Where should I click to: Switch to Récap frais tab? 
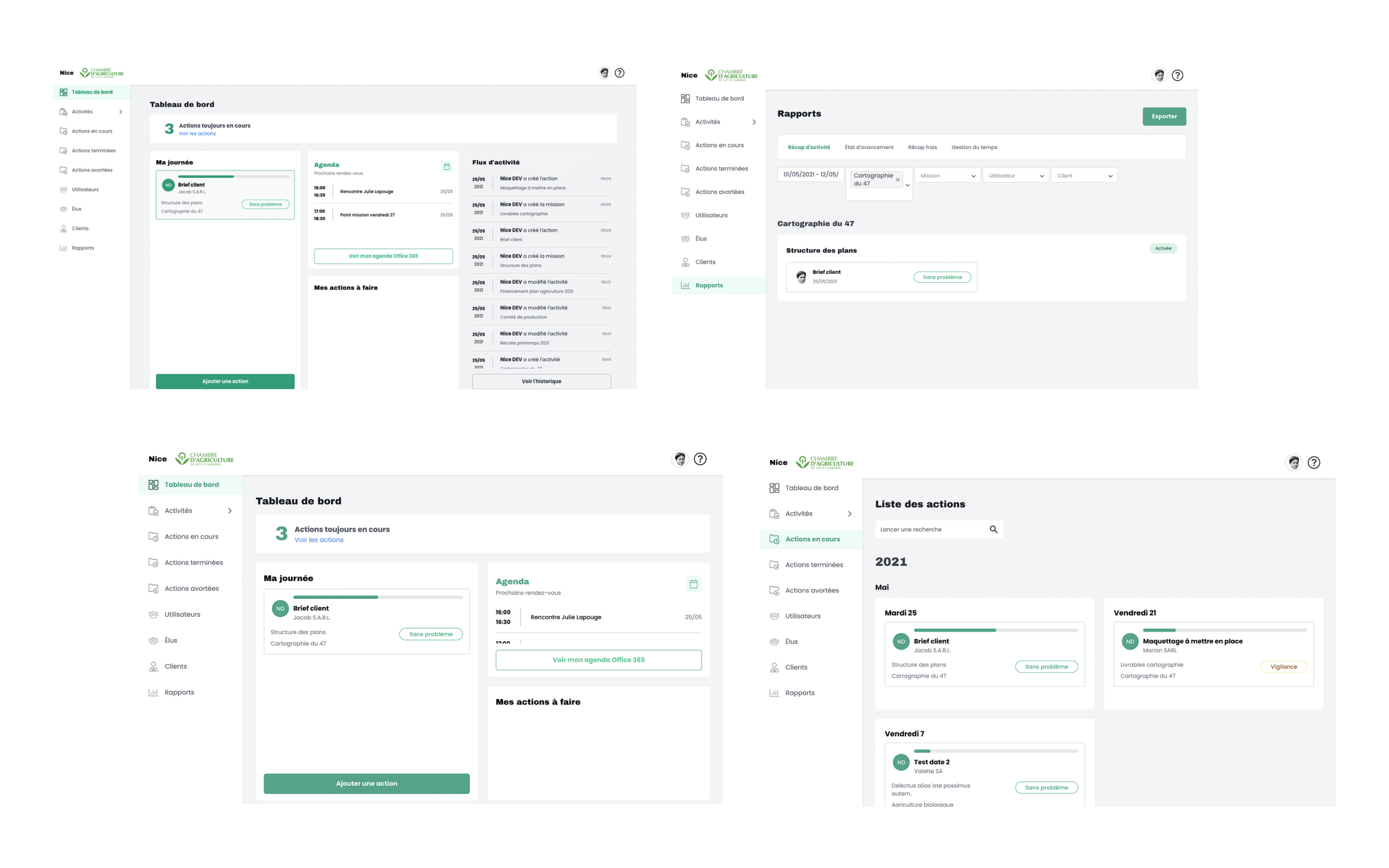tap(922, 148)
